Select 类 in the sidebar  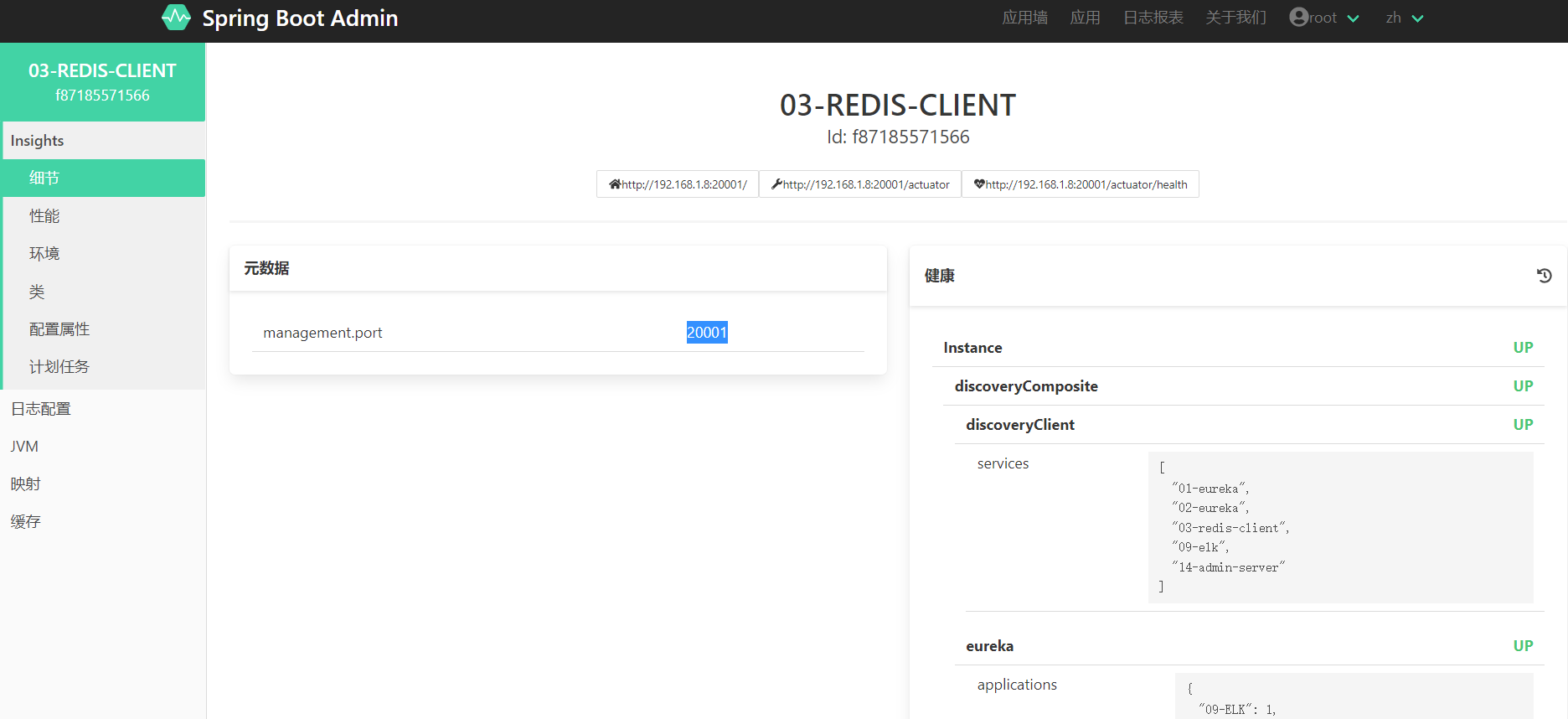[x=104, y=292]
